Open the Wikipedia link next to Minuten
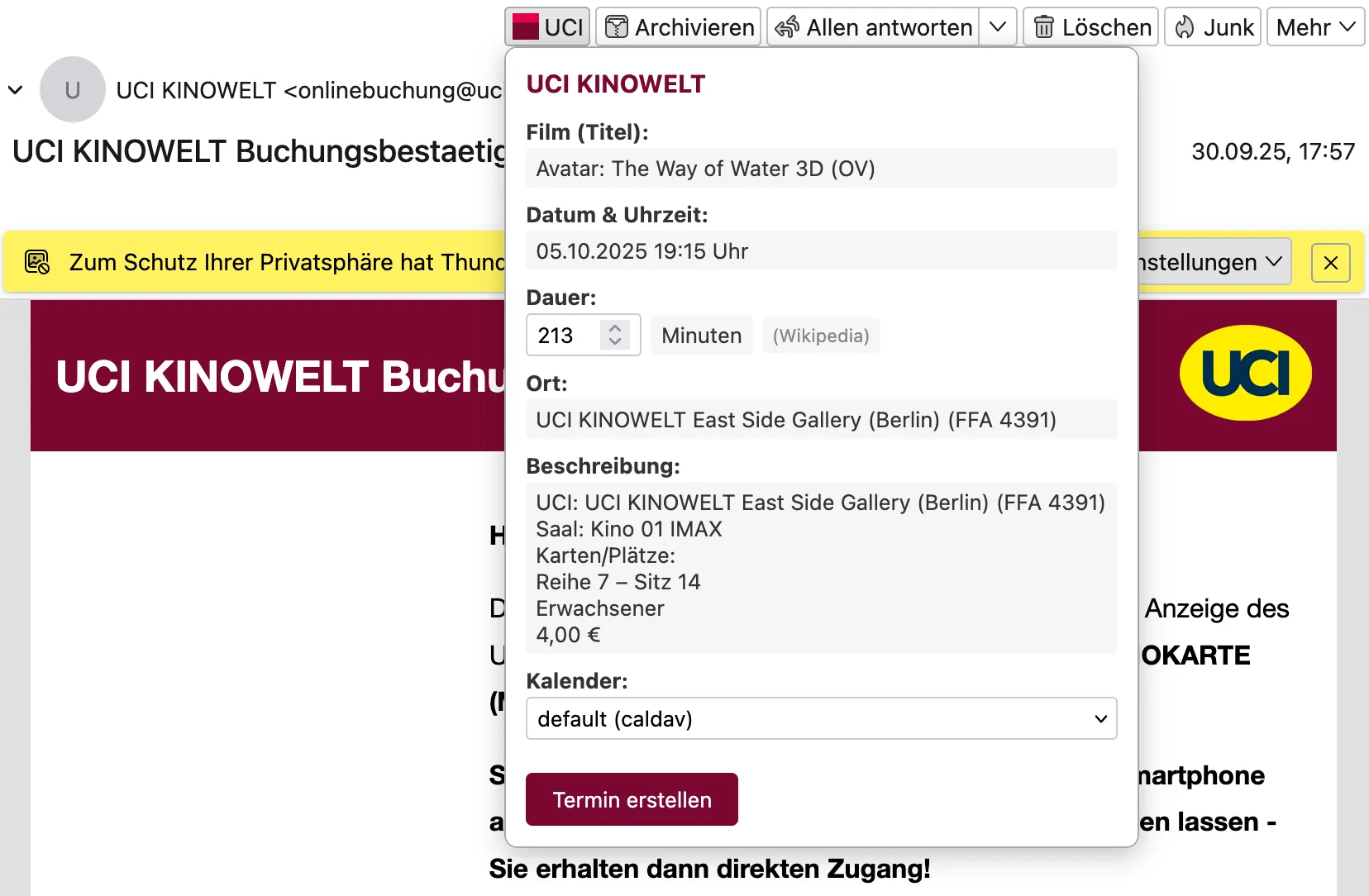1369x896 pixels. coord(820,336)
